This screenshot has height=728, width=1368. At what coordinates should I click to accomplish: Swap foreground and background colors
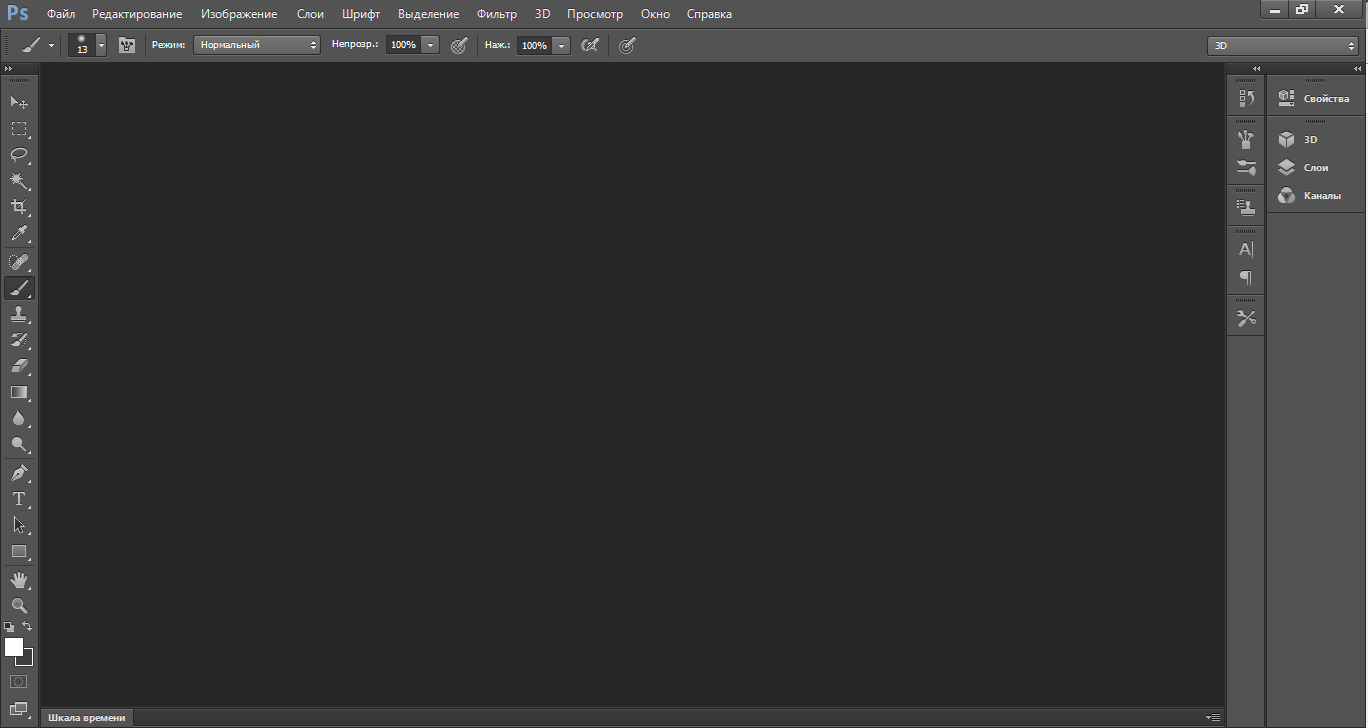point(28,626)
